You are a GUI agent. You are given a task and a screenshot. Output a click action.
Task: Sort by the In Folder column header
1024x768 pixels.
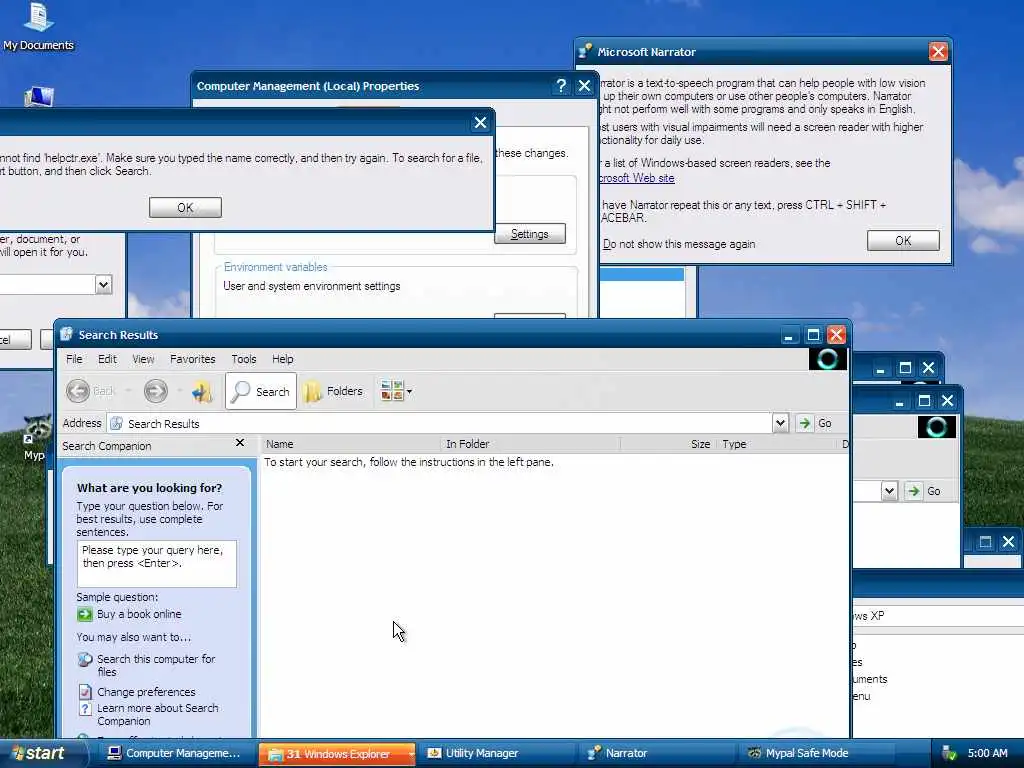point(530,444)
